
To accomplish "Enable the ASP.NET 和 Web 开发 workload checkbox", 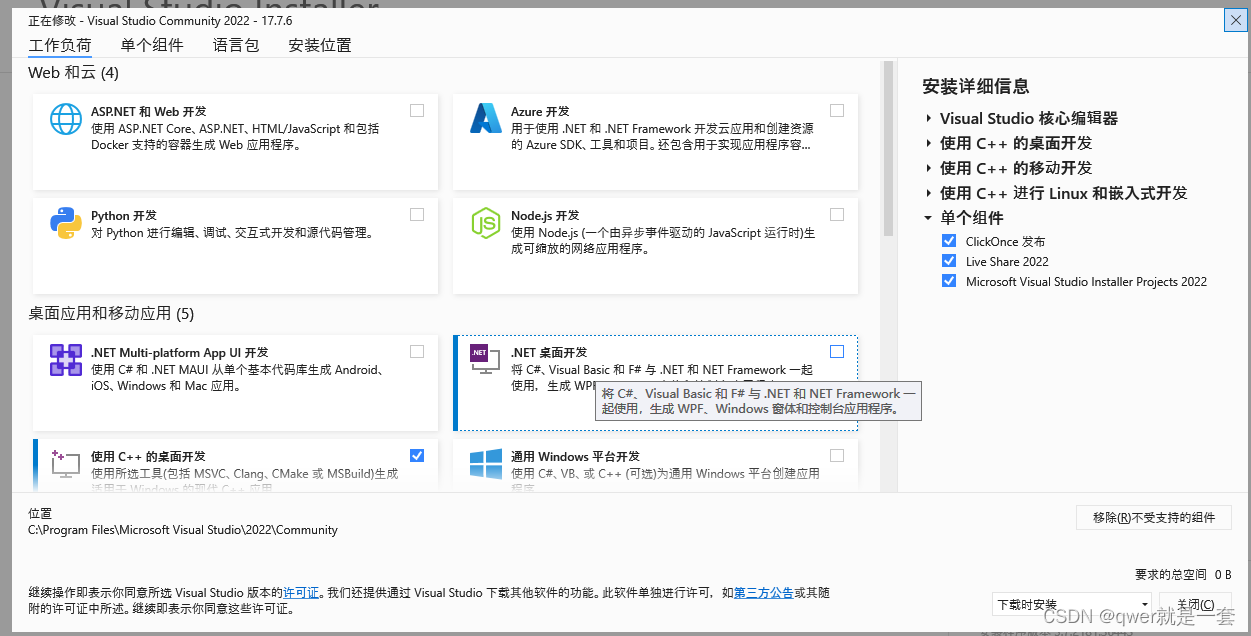I will click(417, 111).
